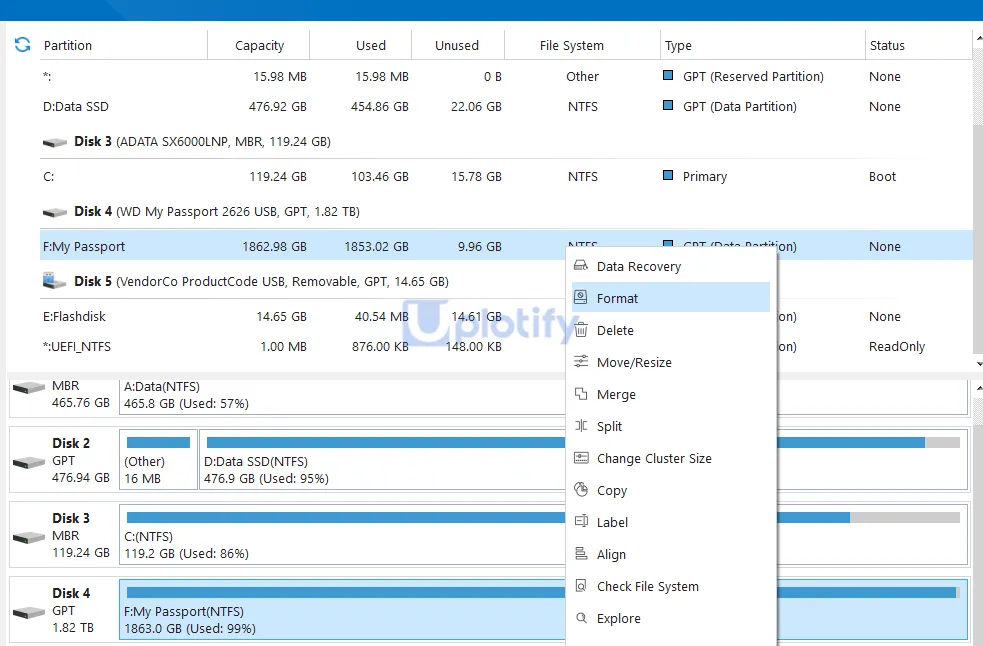This screenshot has height=646, width=983.
Task: Select Copy in the context menu
Action: click(671, 490)
